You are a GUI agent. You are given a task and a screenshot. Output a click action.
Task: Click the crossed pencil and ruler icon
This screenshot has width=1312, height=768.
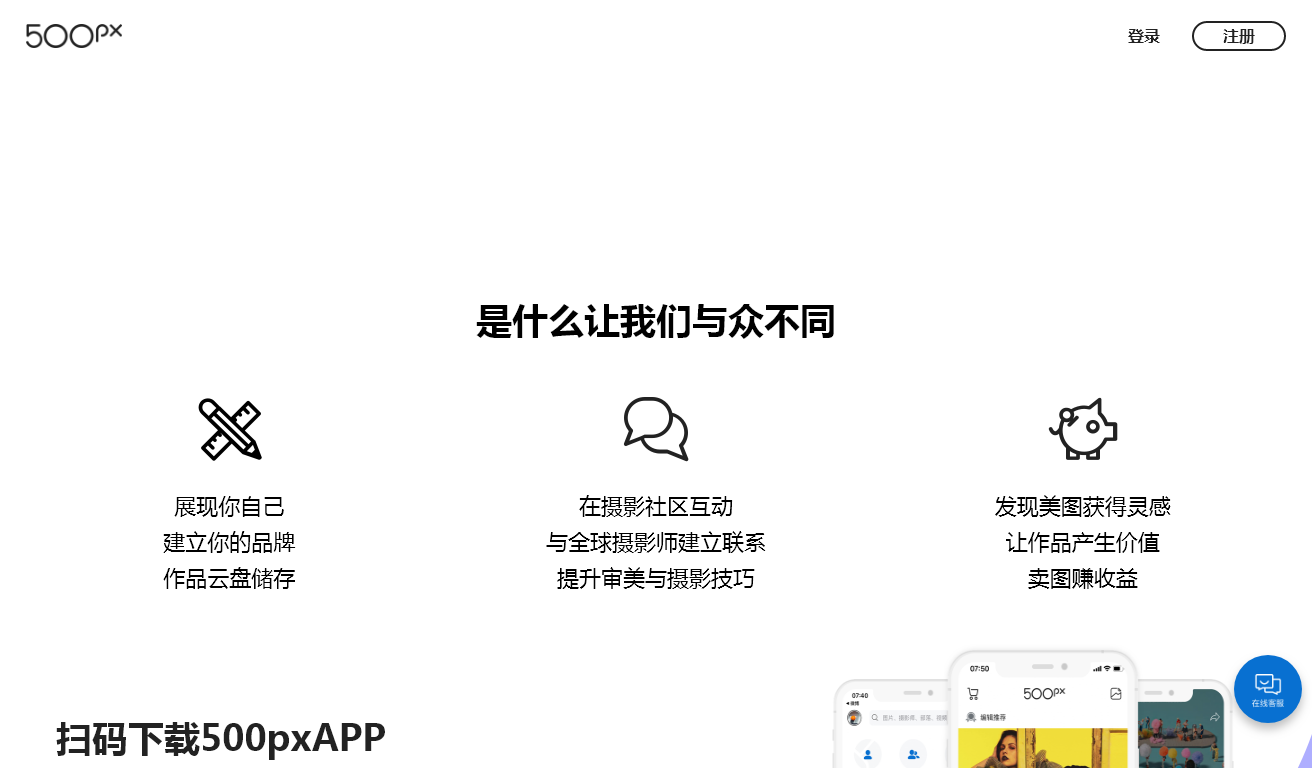pyautogui.click(x=230, y=429)
